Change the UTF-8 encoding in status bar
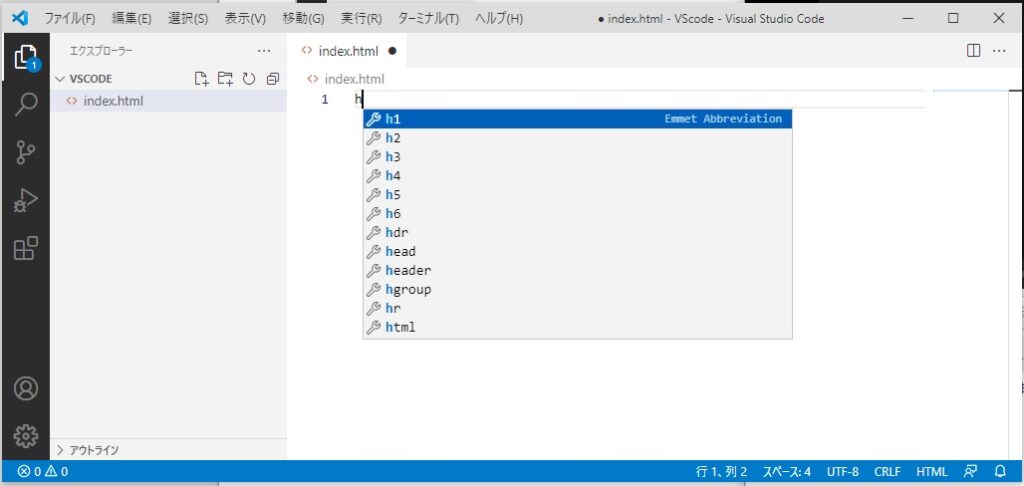 [842, 472]
